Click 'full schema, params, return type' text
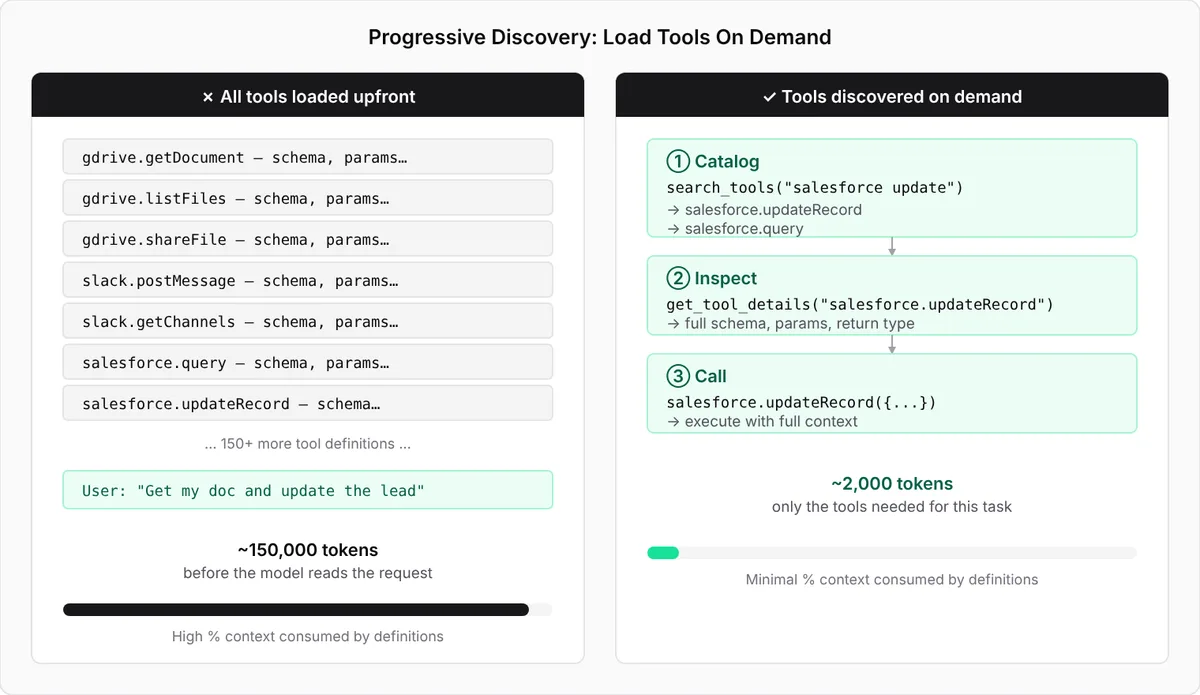Viewport: 1200px width, 695px height. click(790, 323)
